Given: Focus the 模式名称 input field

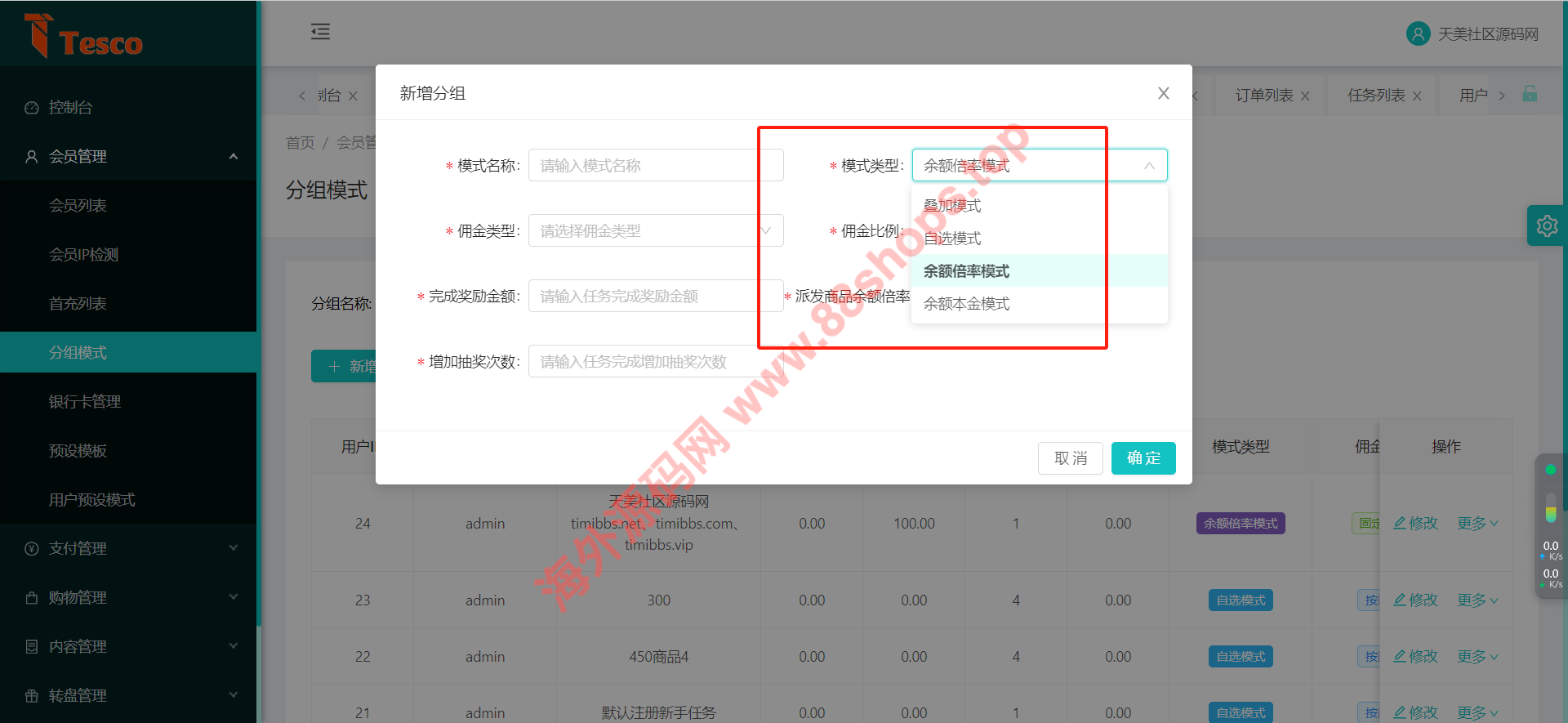Looking at the screenshot, I should pyautogui.click(x=655, y=165).
